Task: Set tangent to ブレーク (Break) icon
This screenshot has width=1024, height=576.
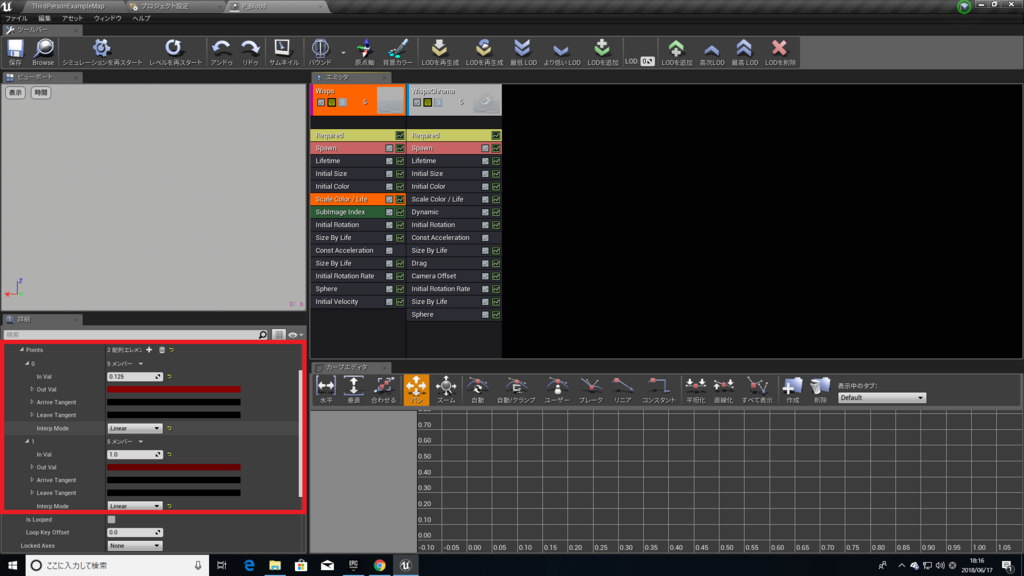Action: click(590, 390)
